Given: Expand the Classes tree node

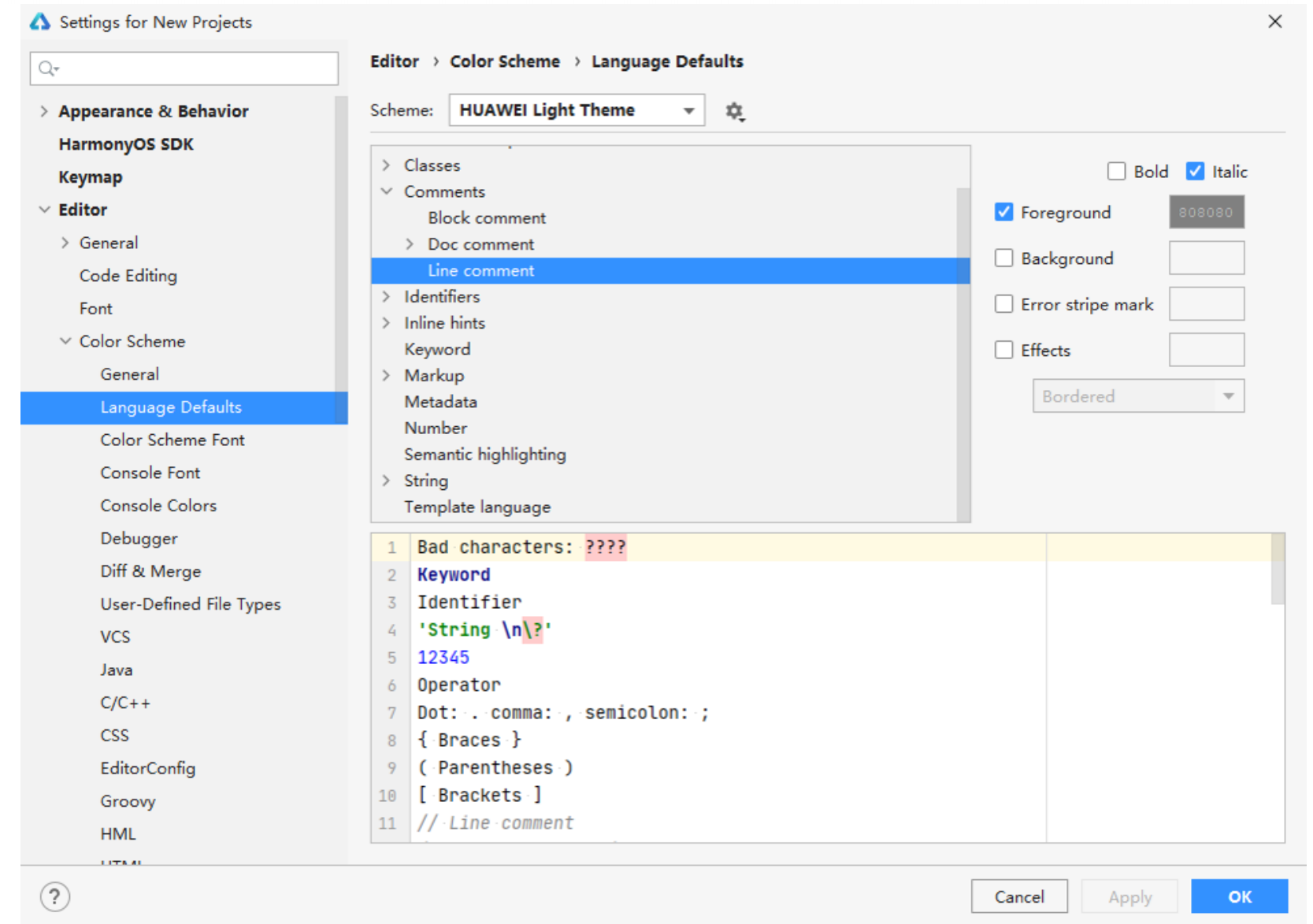Looking at the screenshot, I should 386,165.
